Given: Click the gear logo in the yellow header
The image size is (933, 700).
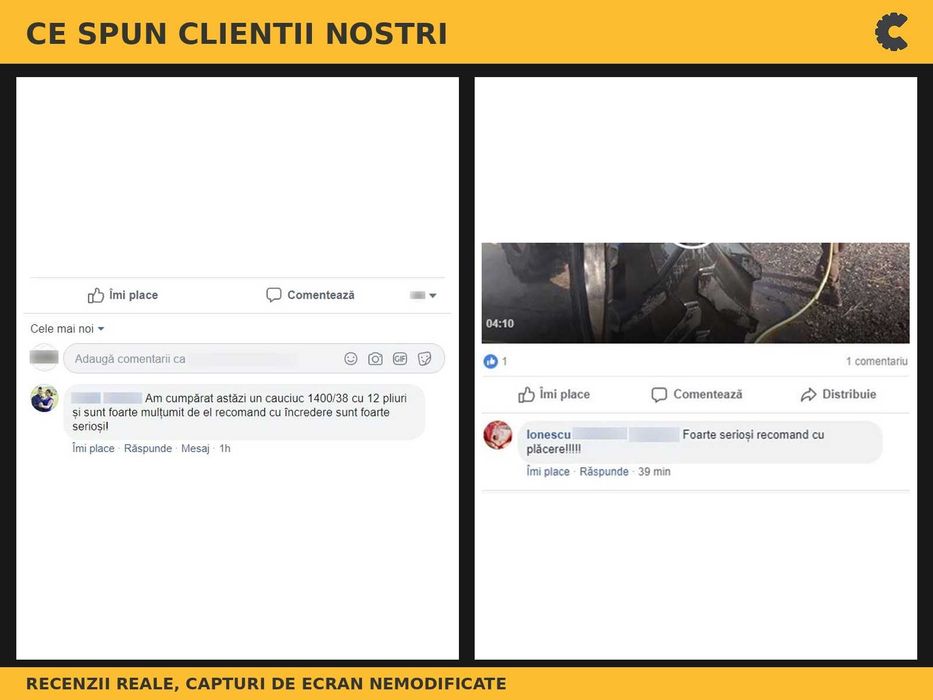Looking at the screenshot, I should (891, 32).
